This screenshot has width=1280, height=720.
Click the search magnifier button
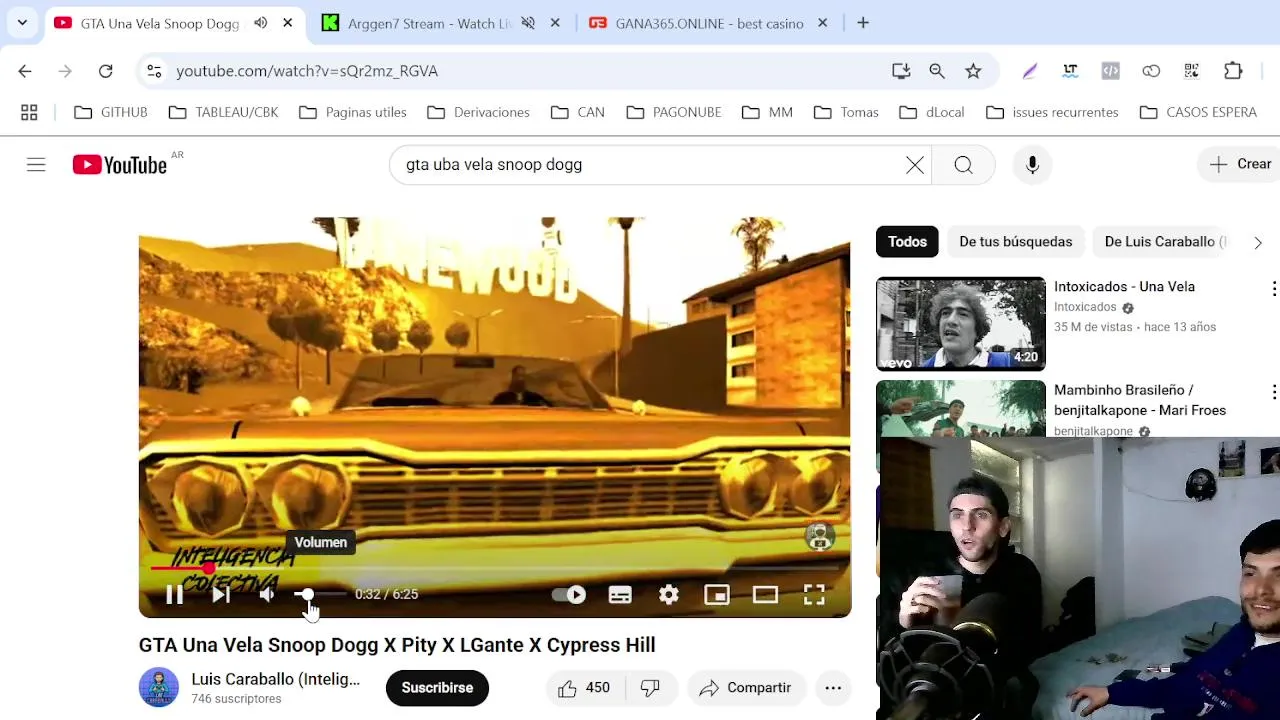point(963,165)
